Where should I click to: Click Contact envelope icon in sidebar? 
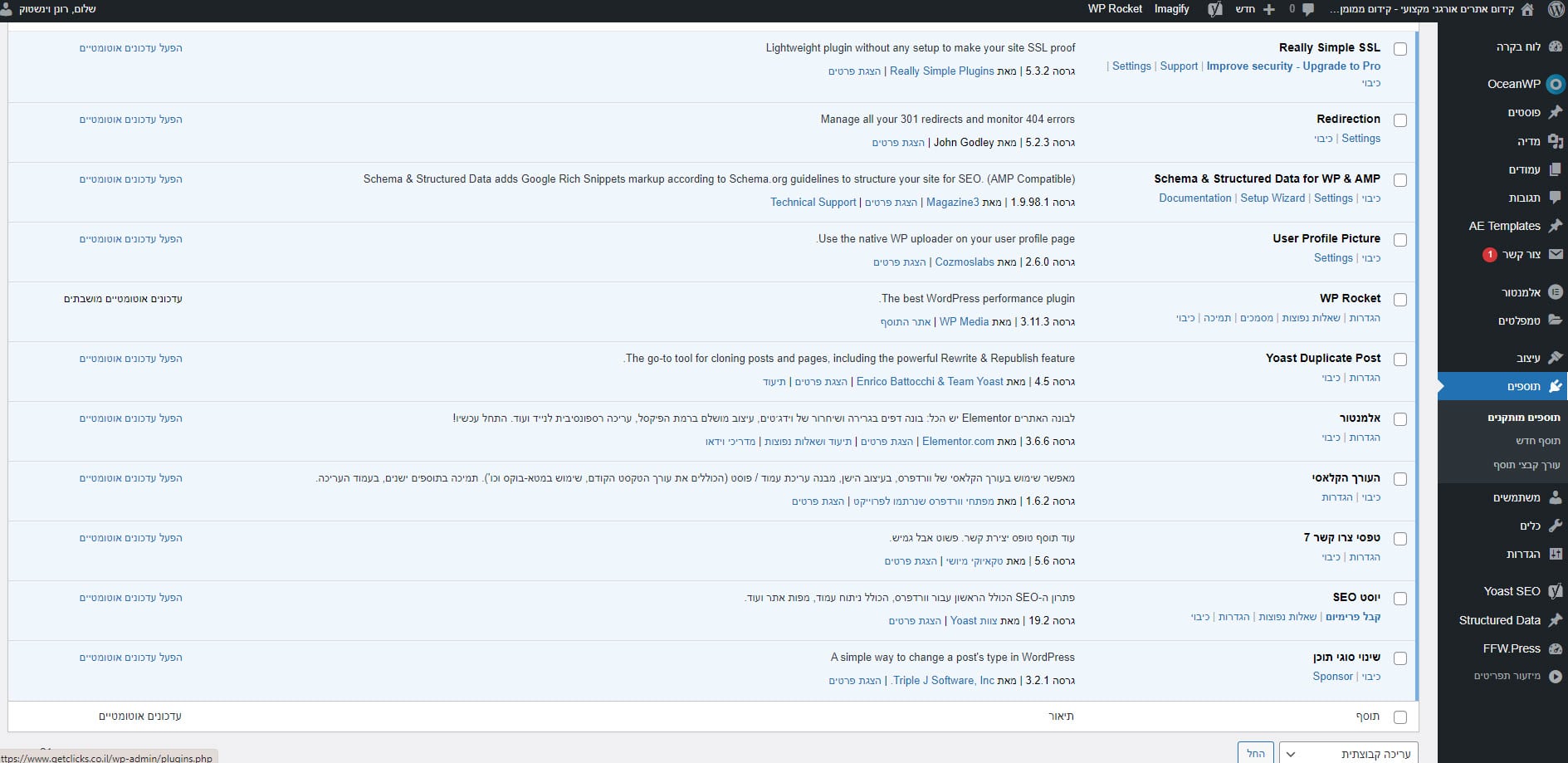coord(1556,254)
